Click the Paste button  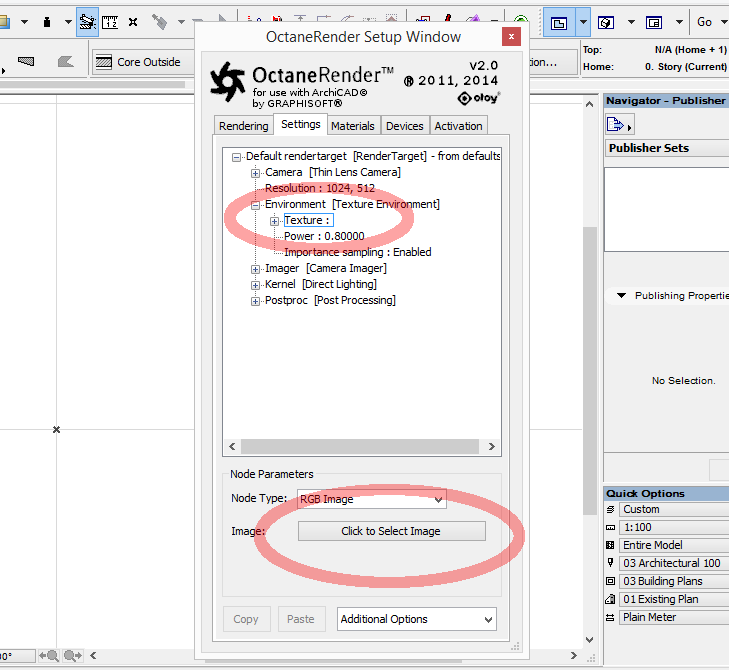[301, 619]
